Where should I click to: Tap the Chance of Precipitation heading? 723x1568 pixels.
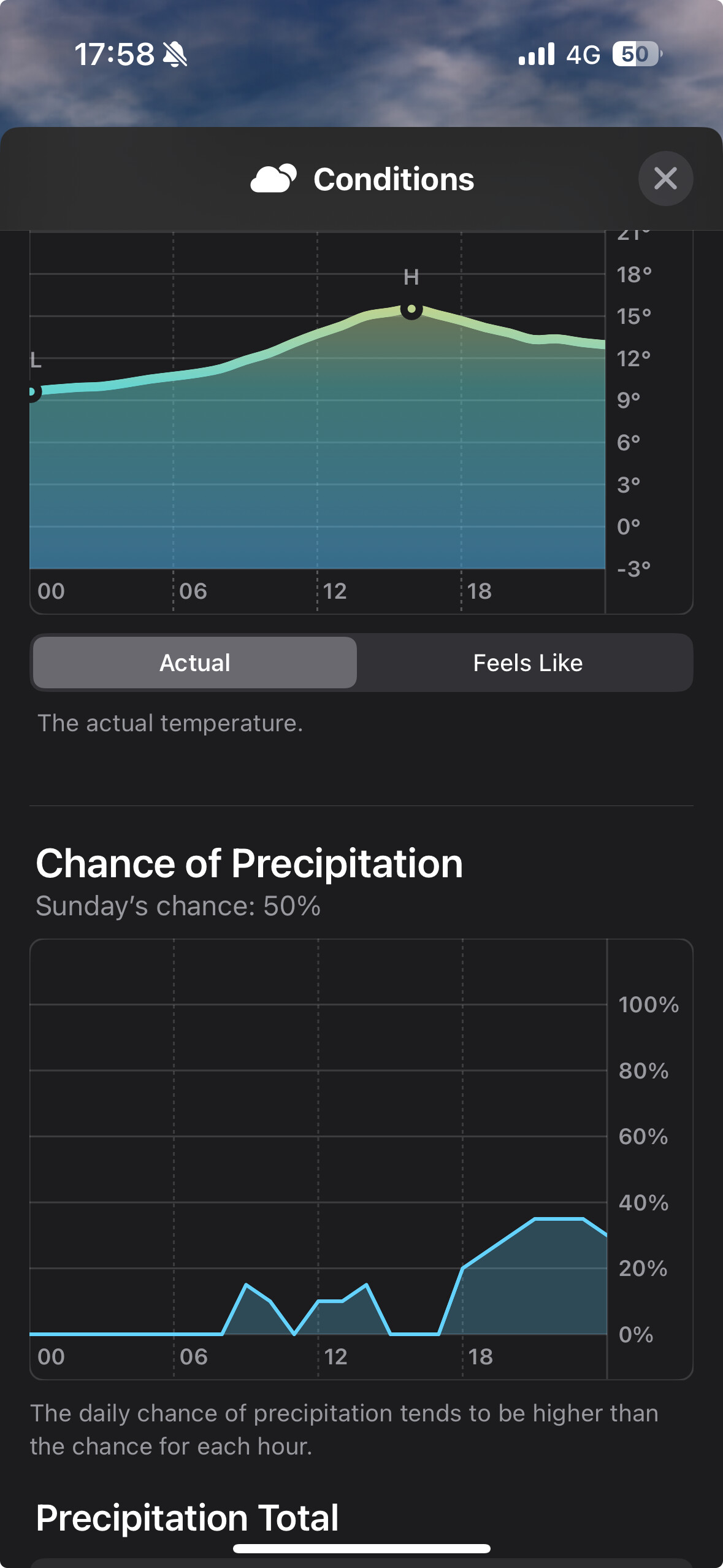pos(250,864)
